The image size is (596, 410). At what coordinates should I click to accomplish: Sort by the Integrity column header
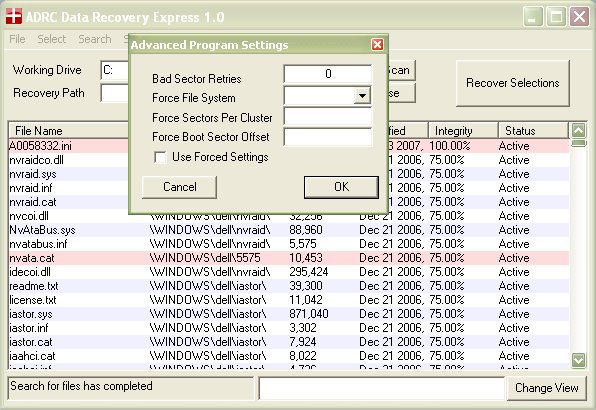click(x=463, y=131)
